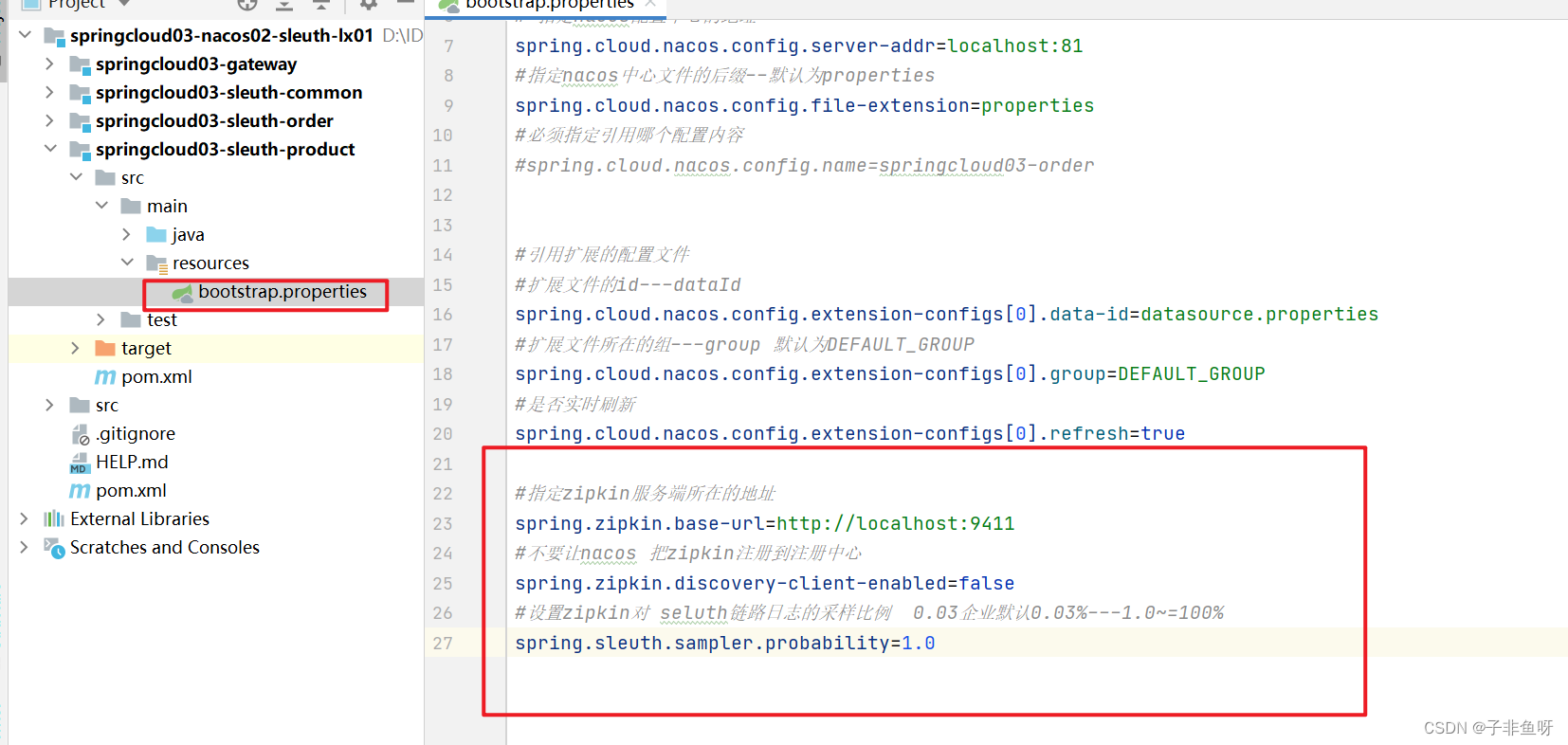1568x745 pixels.
Task: Hide the Project tool window
Action: coord(405,3)
